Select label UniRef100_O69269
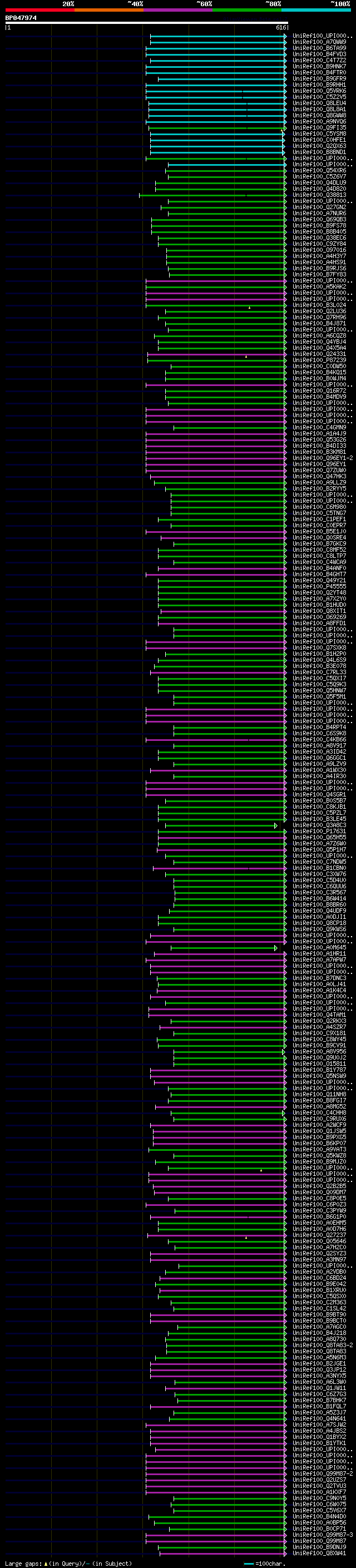The height and width of the screenshot is (1568, 356). coord(319,617)
